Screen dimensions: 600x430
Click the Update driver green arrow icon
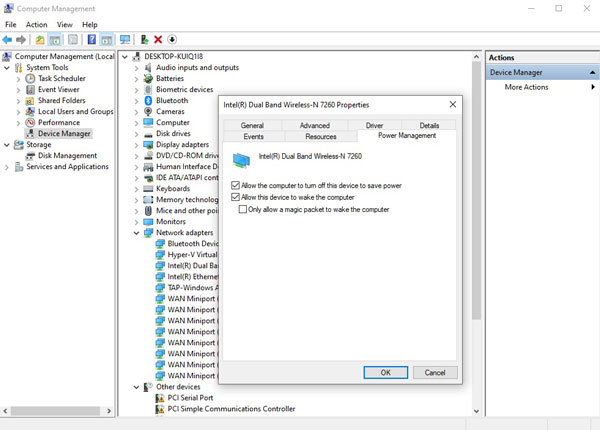tap(144, 39)
